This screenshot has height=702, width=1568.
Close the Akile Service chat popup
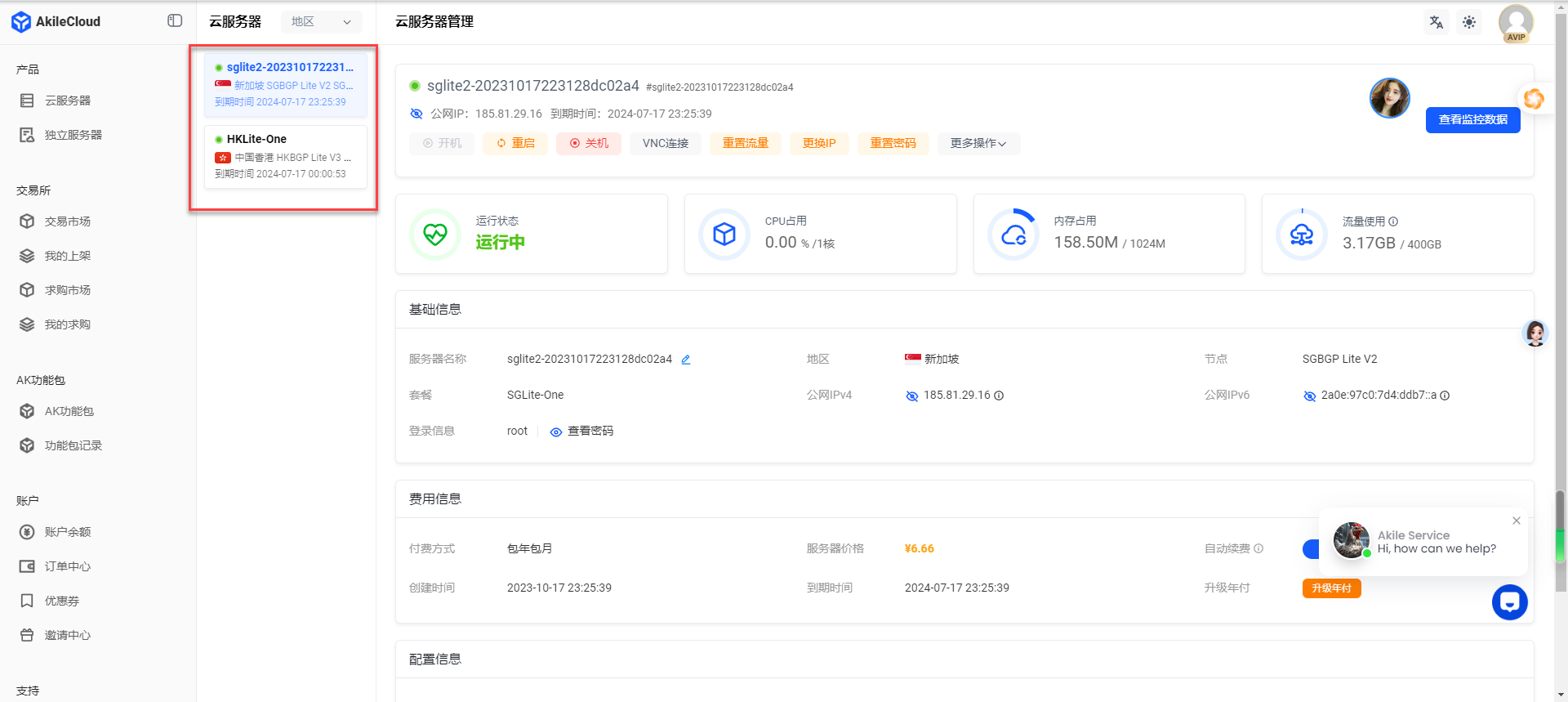click(1517, 521)
